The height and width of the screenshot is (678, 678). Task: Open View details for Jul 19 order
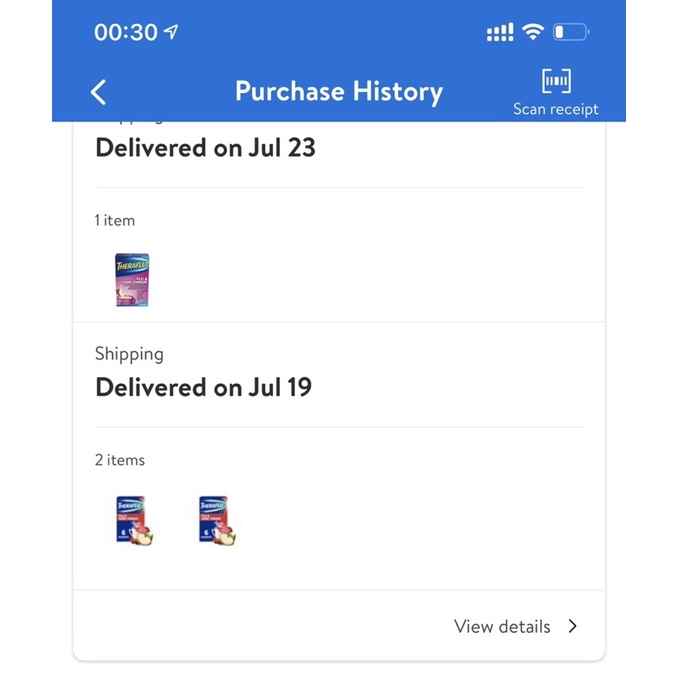502,627
